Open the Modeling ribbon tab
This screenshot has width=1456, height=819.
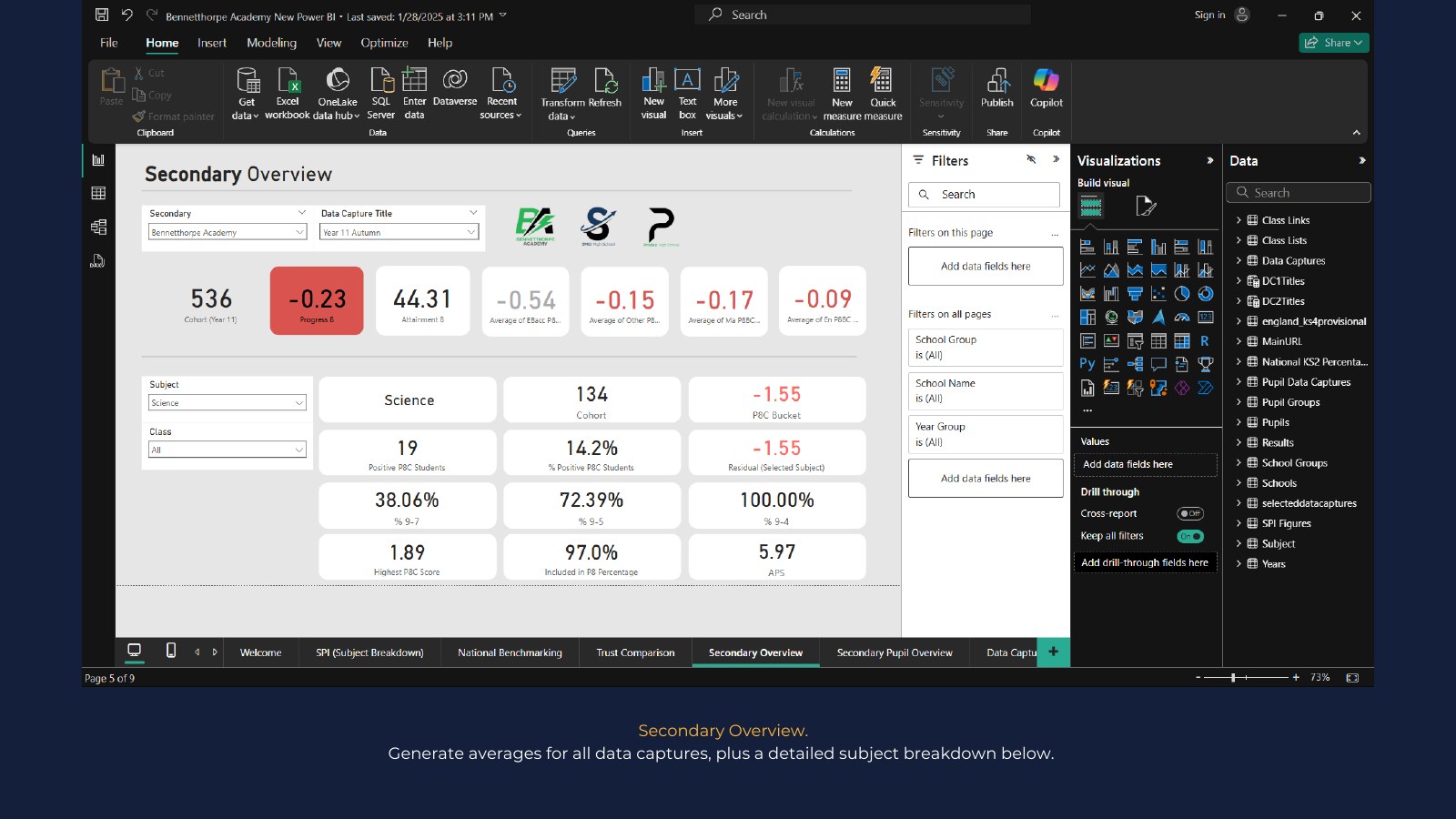[271, 43]
